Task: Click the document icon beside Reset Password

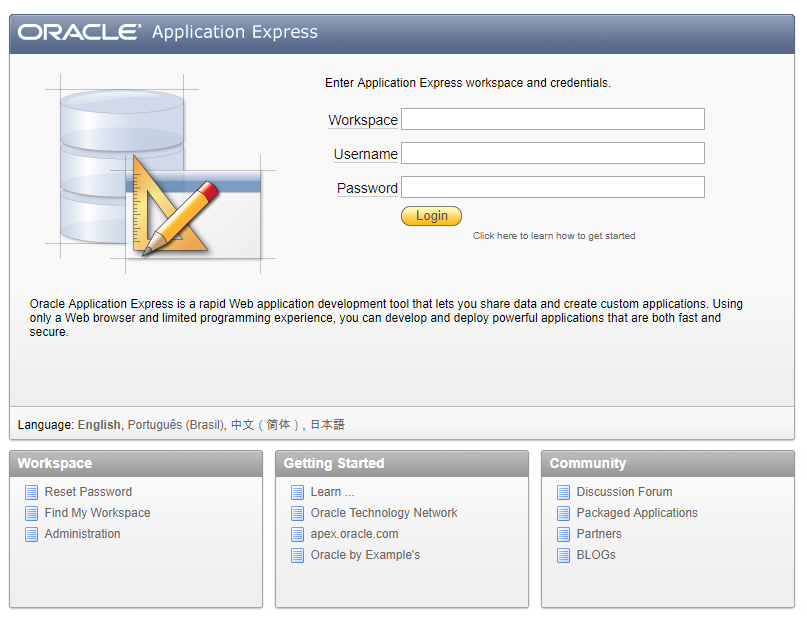Action: (31, 492)
